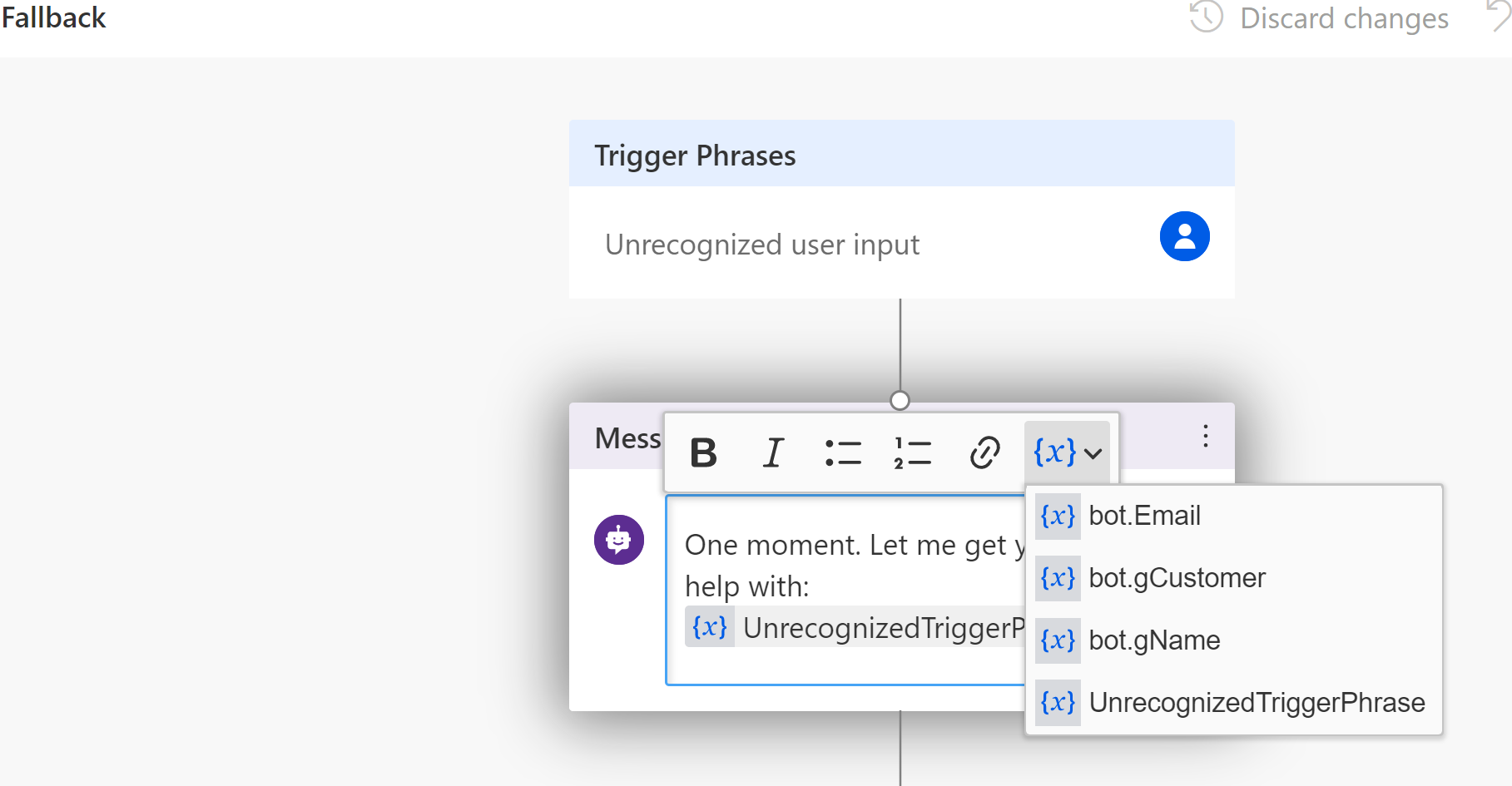Click Discard changes button
1512x786 pixels.
1319,18
